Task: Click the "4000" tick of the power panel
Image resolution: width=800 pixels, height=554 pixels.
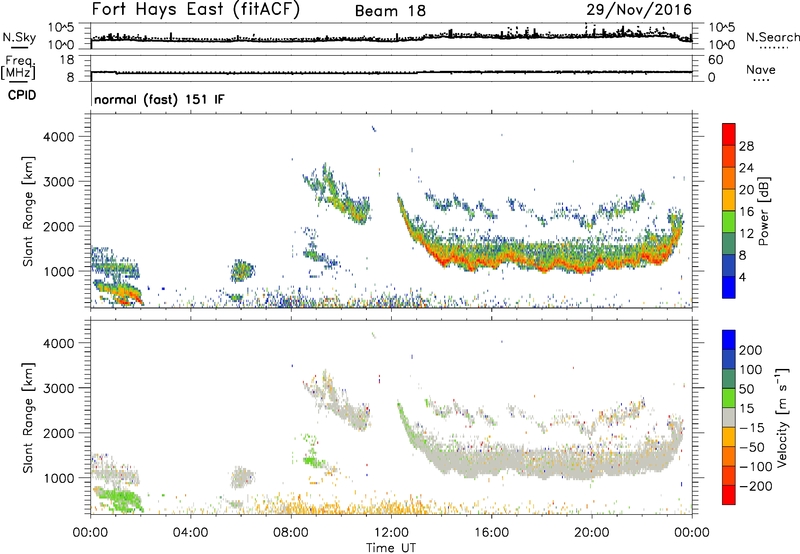Action: click(x=59, y=137)
